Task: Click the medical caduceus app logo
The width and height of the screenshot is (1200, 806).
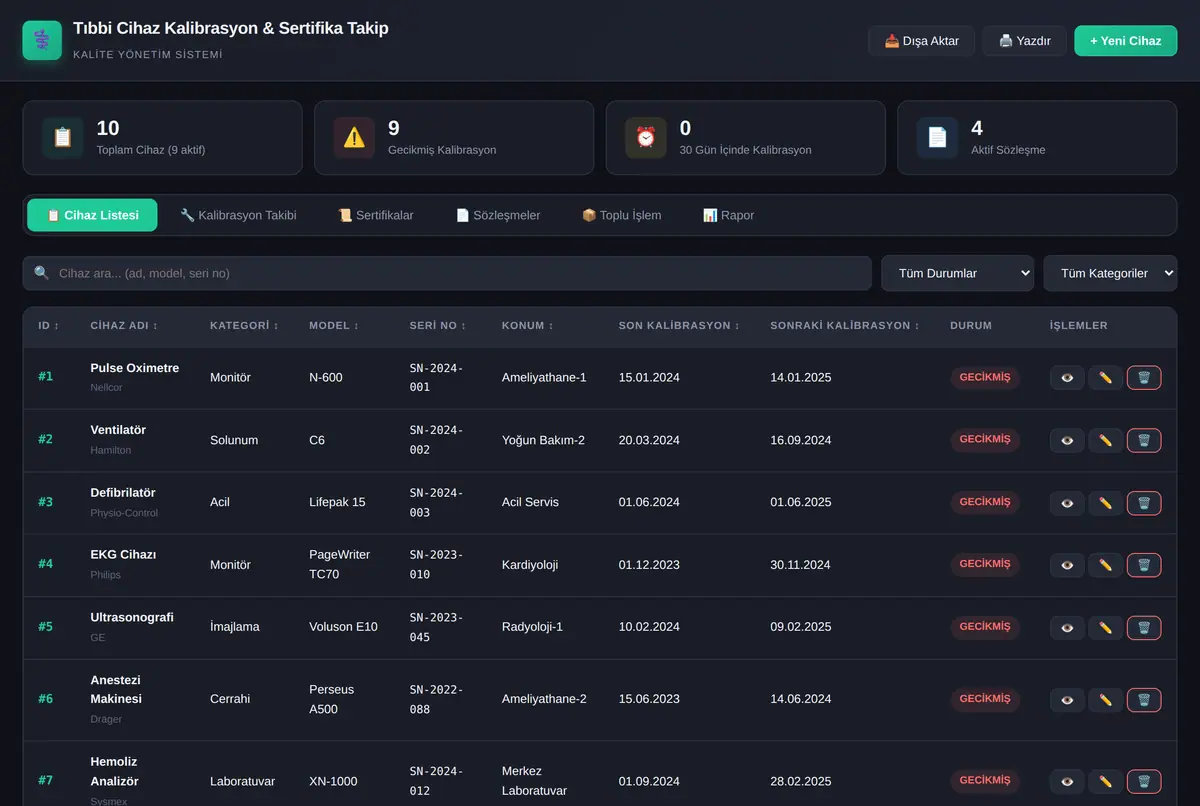Action: click(42, 40)
